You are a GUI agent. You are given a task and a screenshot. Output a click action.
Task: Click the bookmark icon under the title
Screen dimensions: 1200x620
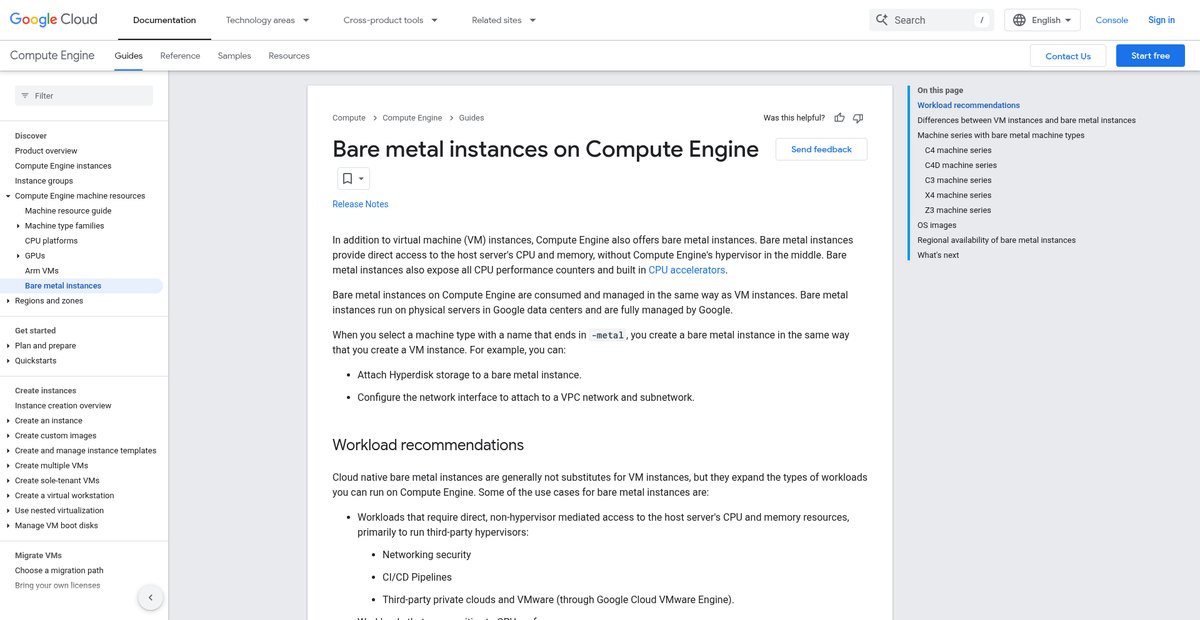pyautogui.click(x=347, y=179)
